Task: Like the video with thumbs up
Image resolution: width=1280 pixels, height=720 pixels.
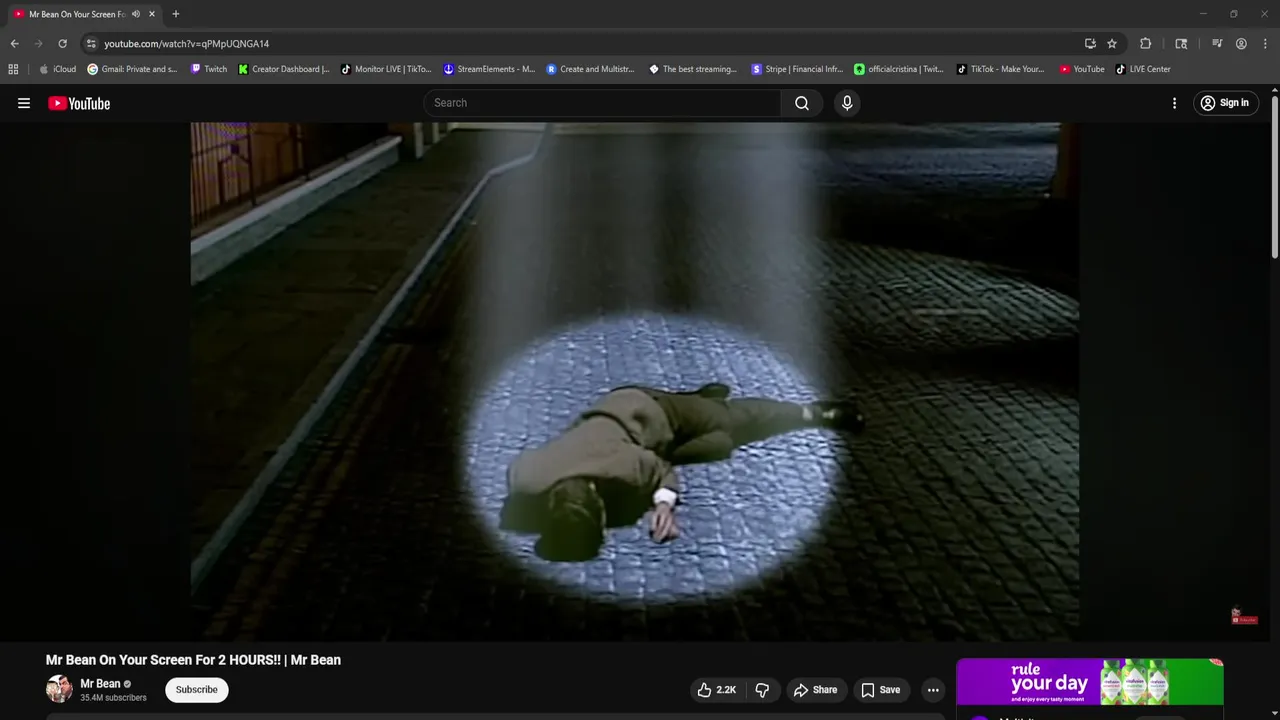Action: pyautogui.click(x=717, y=690)
